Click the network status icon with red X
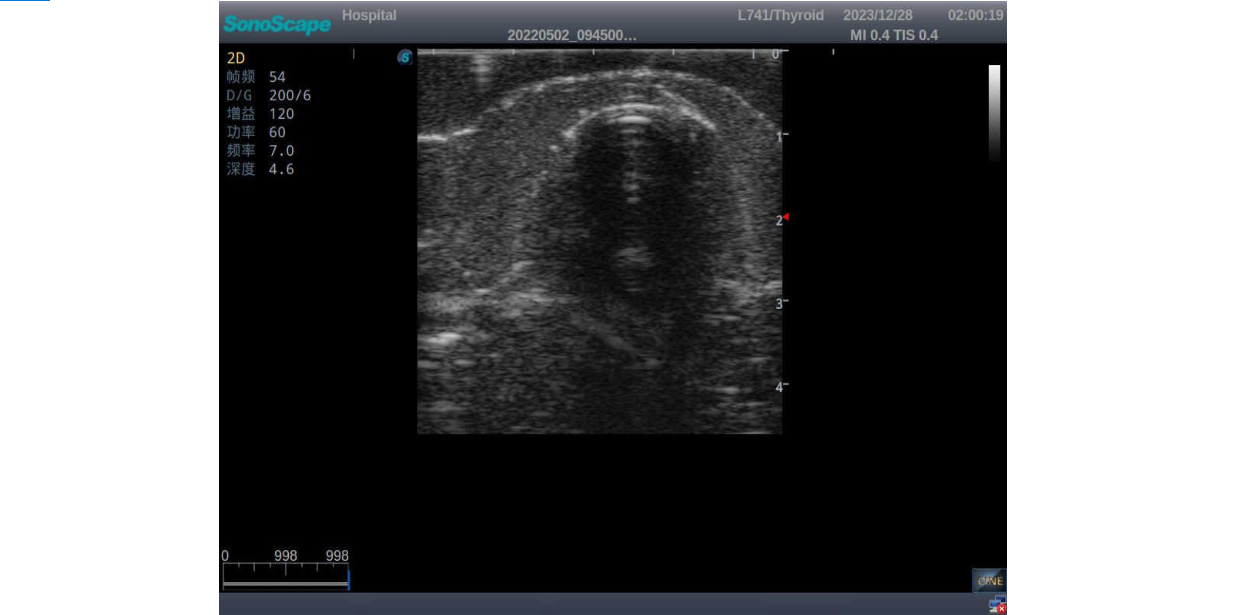The width and height of the screenshot is (1239, 615). click(996, 604)
